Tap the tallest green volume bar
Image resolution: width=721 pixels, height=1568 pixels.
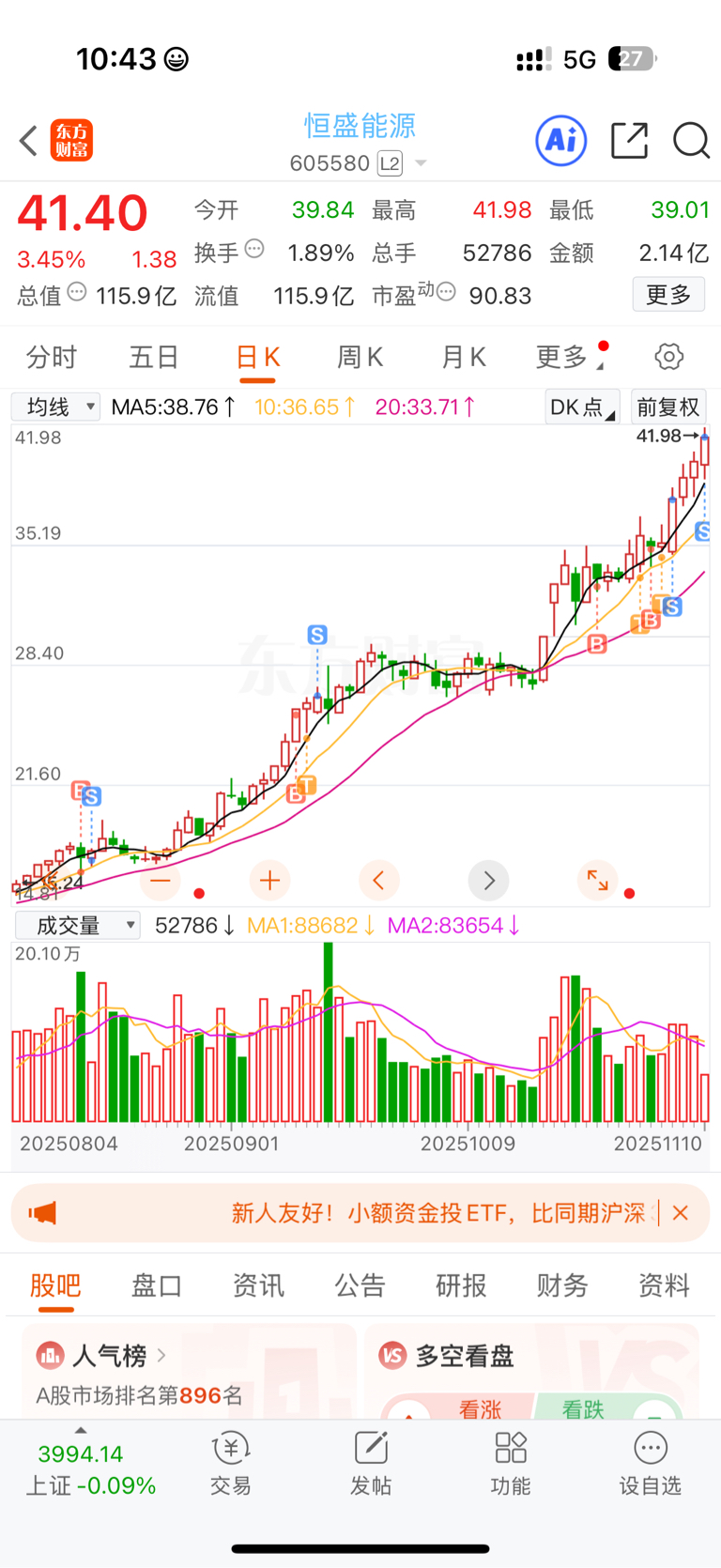coord(328,1033)
